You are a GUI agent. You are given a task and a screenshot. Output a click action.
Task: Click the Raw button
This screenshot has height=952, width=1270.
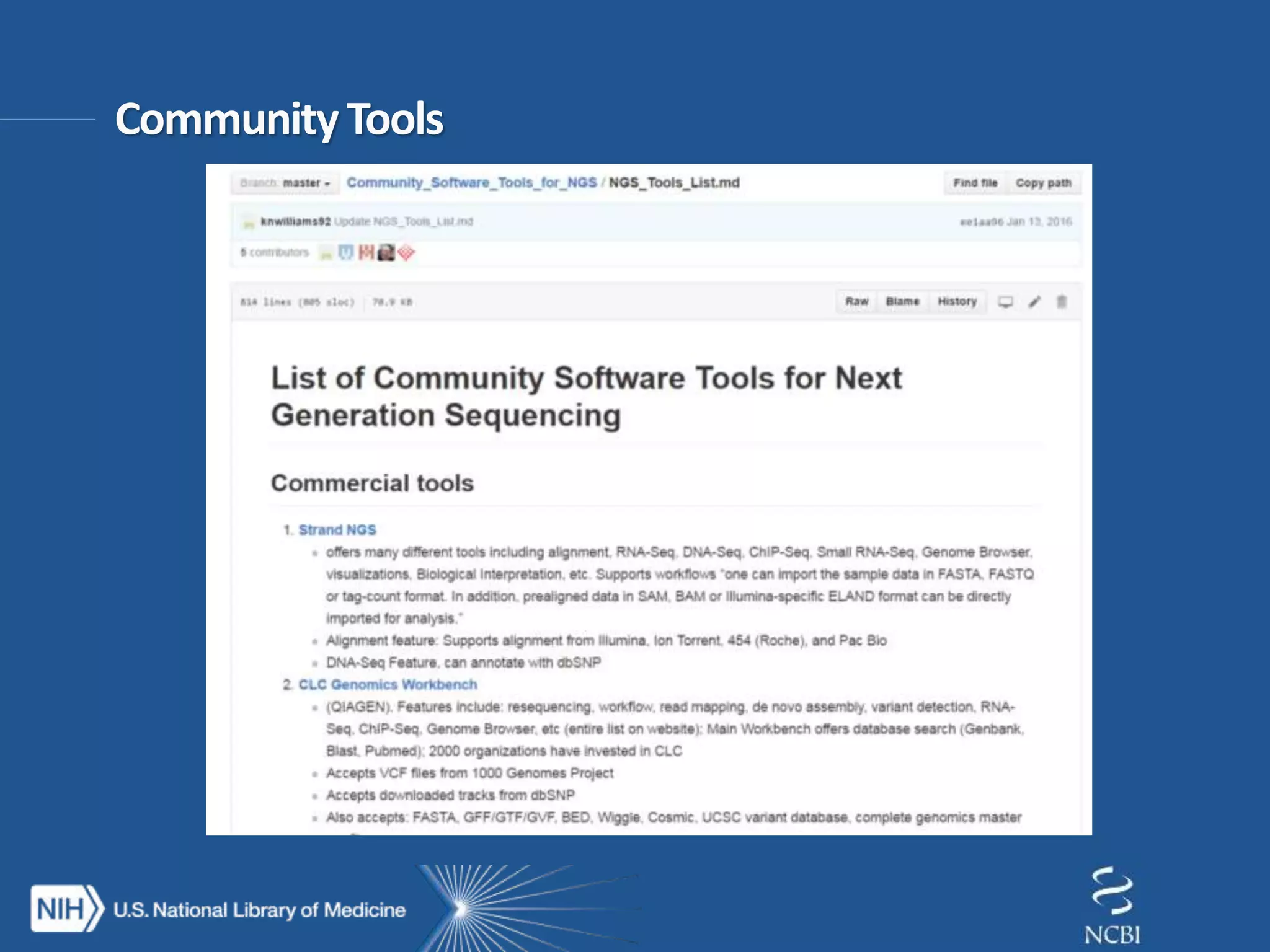(856, 301)
